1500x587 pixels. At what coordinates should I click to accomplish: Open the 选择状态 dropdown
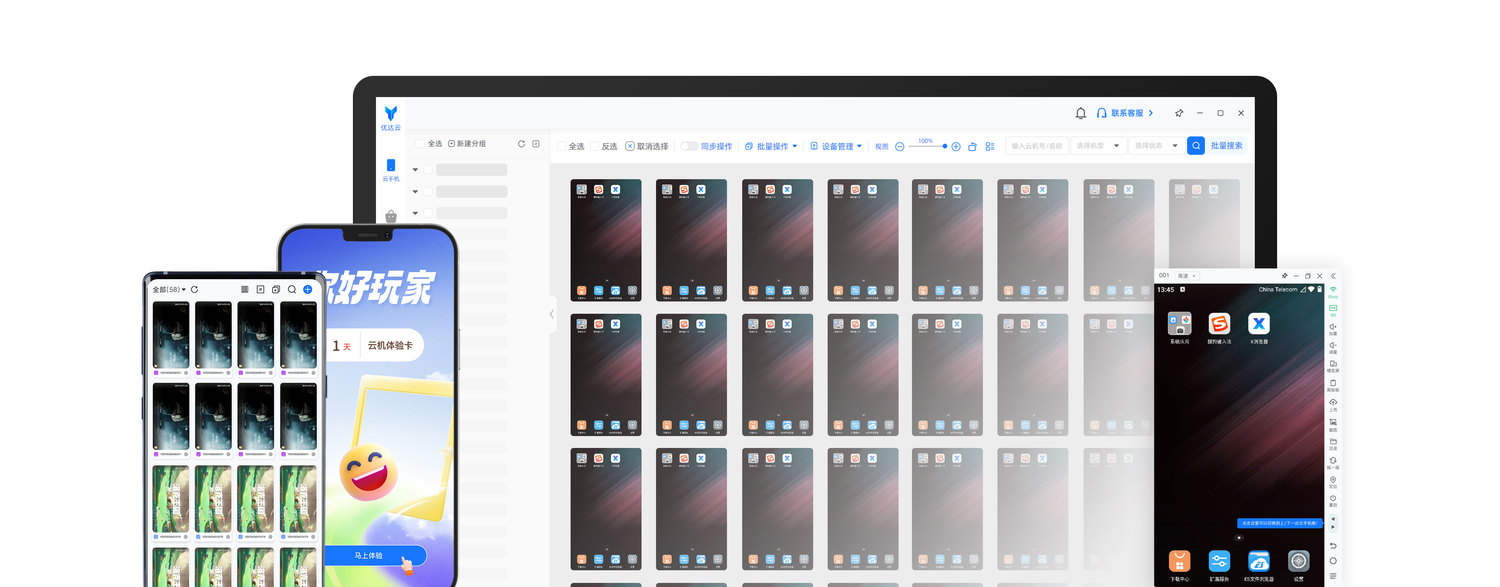coord(1156,146)
